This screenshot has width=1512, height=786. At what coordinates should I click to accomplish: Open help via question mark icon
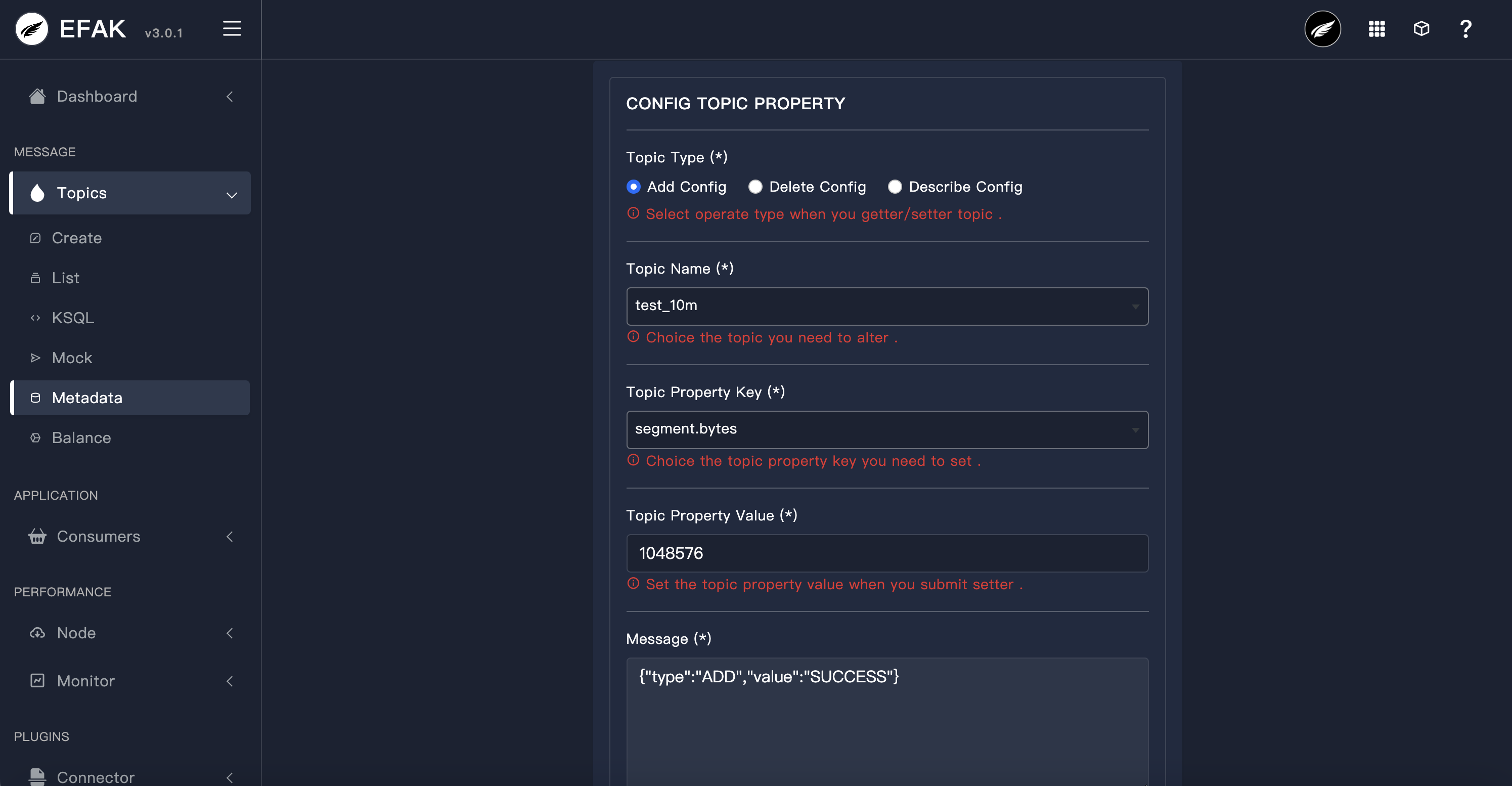click(x=1465, y=29)
